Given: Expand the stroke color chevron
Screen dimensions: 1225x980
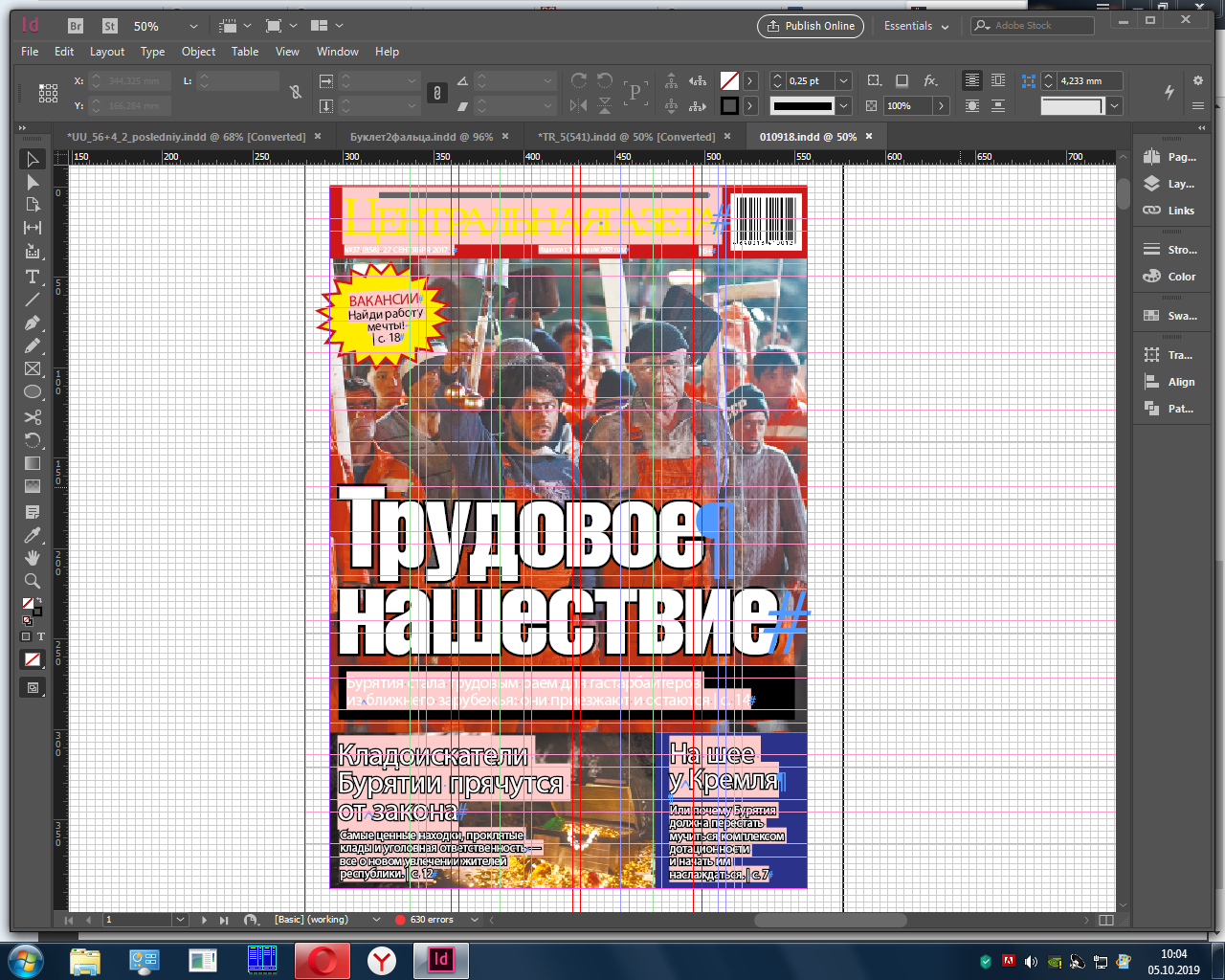Looking at the screenshot, I should [750, 106].
